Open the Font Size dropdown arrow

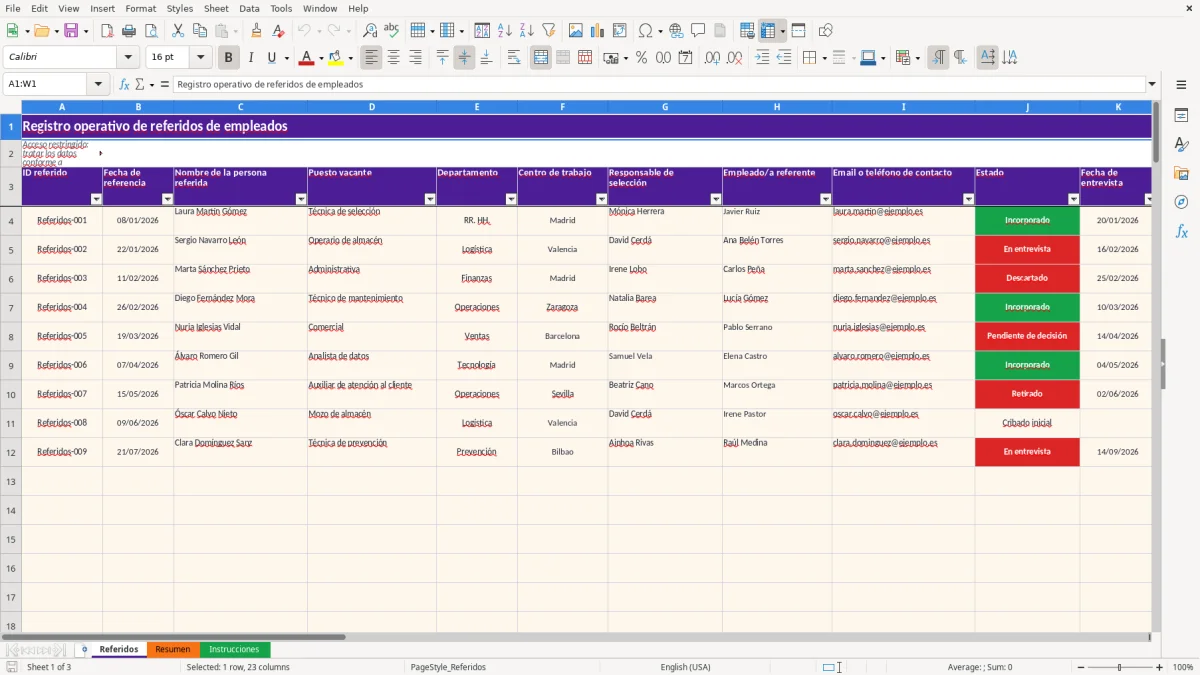coord(201,58)
